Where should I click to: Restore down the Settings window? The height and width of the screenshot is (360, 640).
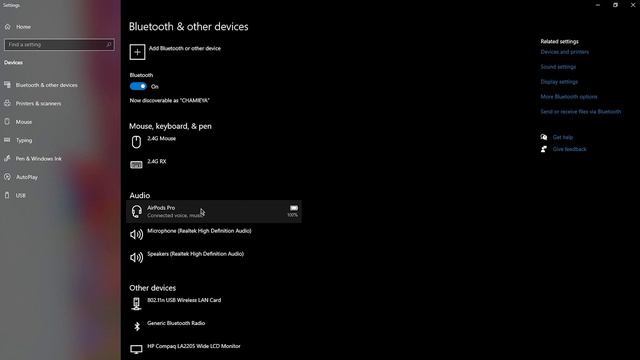point(615,5)
